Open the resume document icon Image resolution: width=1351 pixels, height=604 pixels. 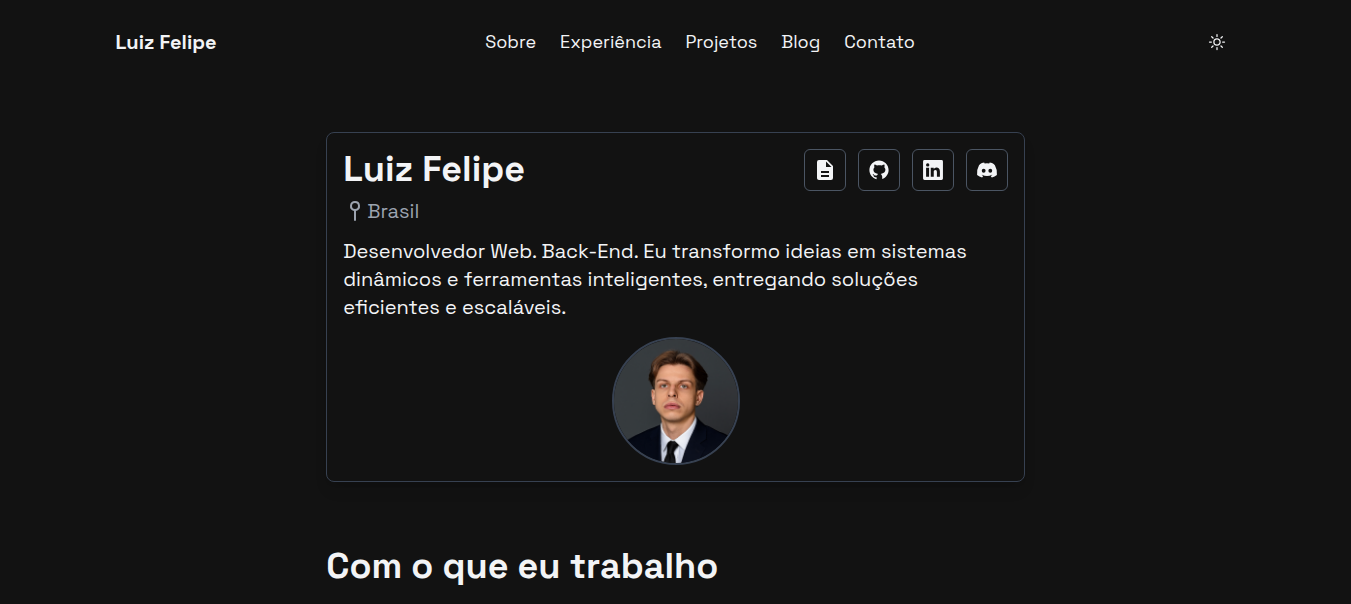click(824, 169)
